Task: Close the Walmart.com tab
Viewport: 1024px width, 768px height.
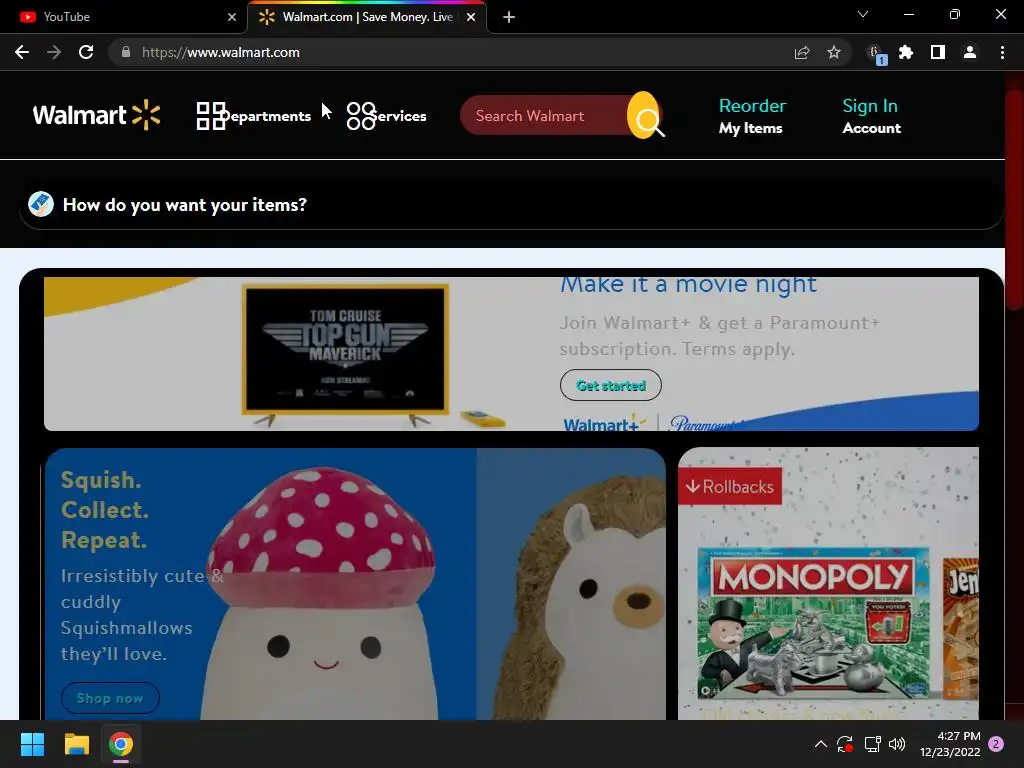Action: pos(471,17)
